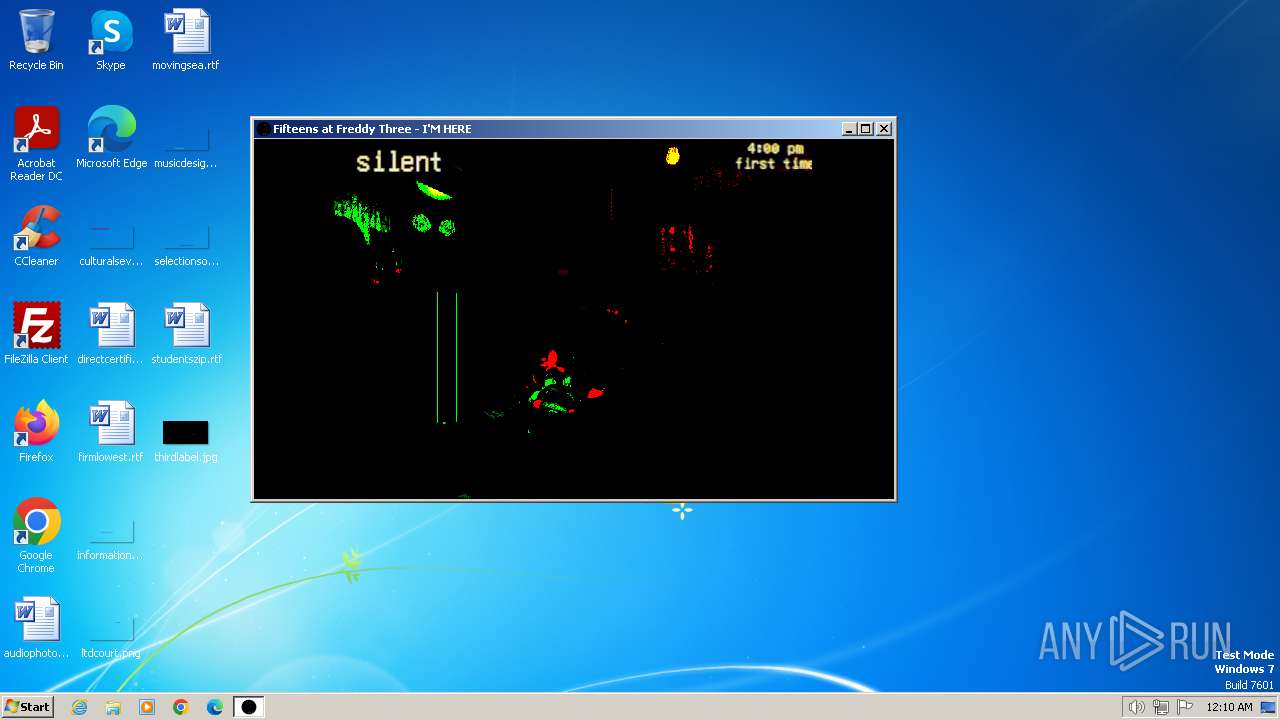Open the volume speaker tray icon
The height and width of the screenshot is (720, 1280).
1136,707
